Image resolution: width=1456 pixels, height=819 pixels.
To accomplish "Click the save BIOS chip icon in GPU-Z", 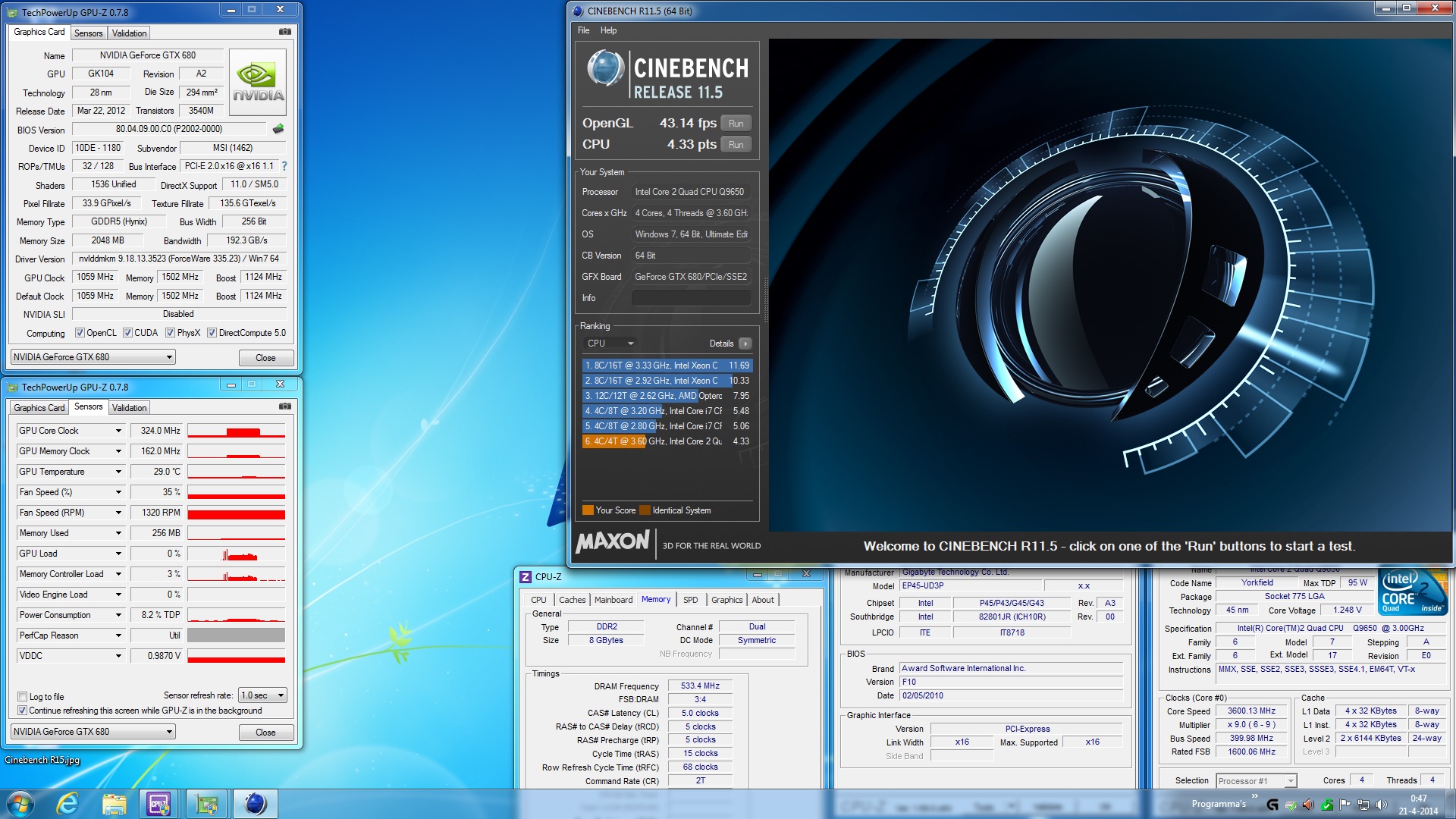I will [x=278, y=129].
